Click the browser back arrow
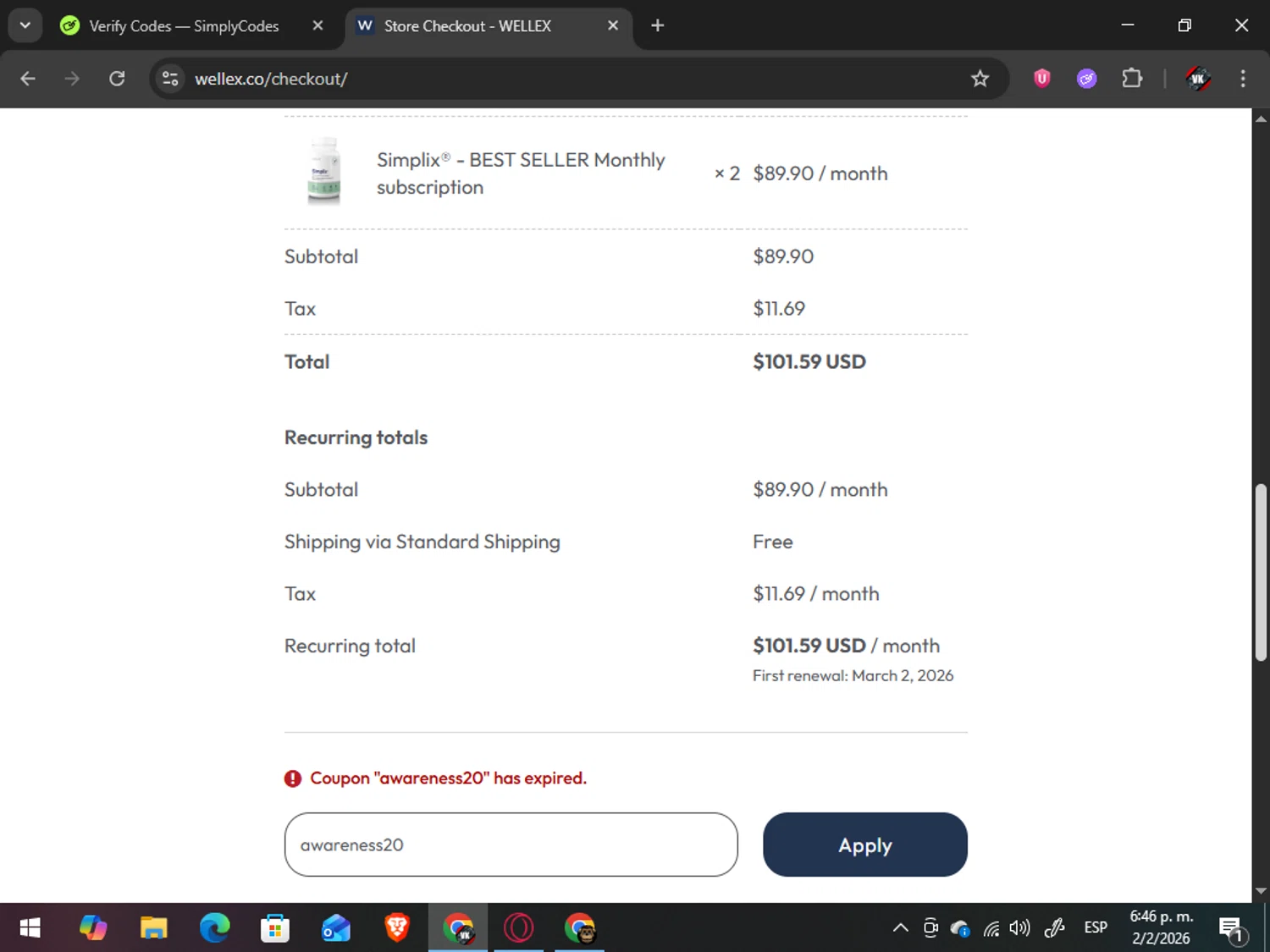1270x952 pixels. [28, 79]
